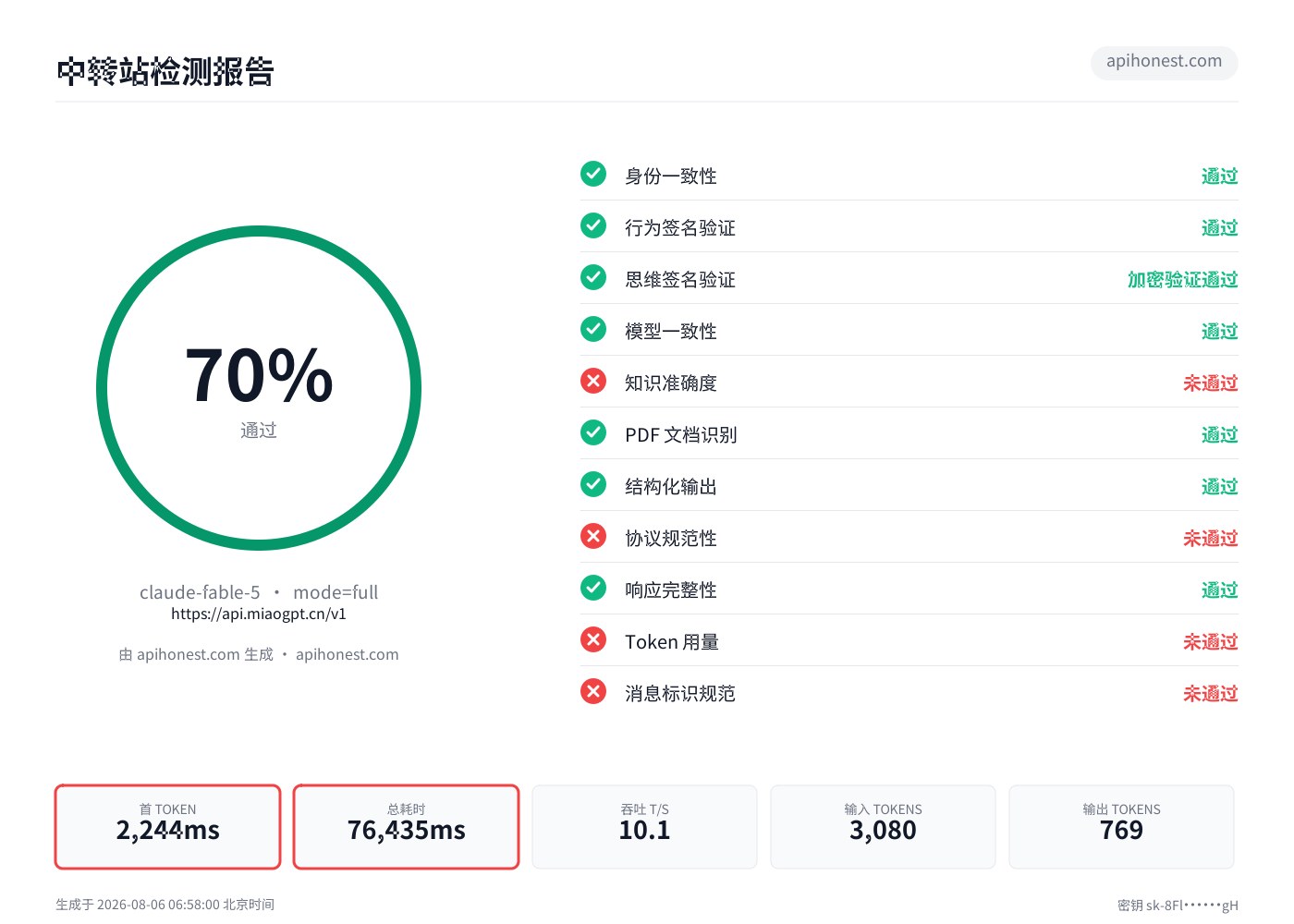Select the 总耗时 76,435ms card
The width and height of the screenshot is (1294, 924).
[406, 827]
